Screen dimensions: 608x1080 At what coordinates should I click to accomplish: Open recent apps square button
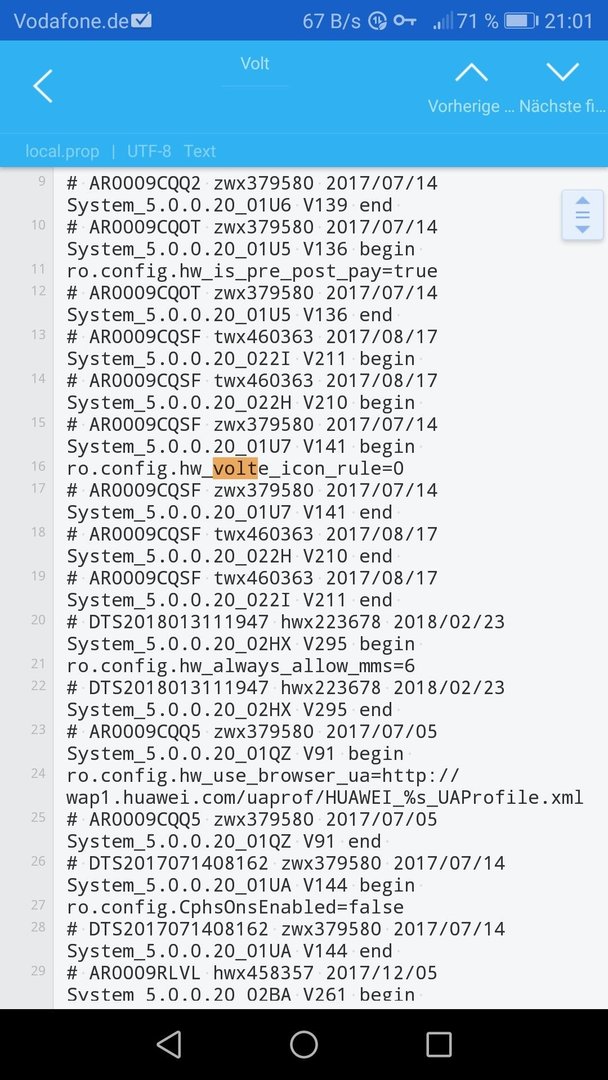[439, 1044]
